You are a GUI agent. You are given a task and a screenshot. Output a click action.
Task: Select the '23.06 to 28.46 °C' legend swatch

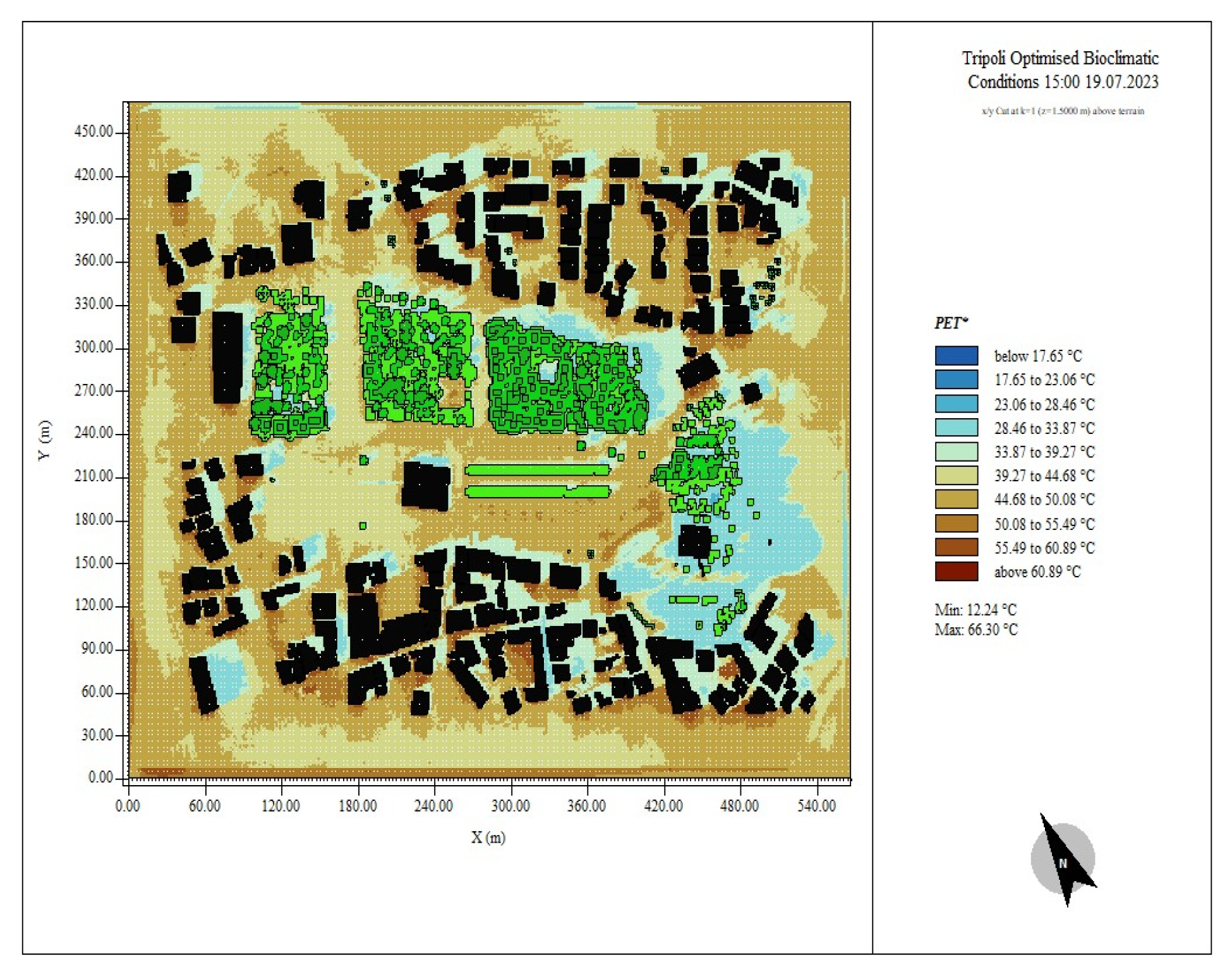[956, 404]
